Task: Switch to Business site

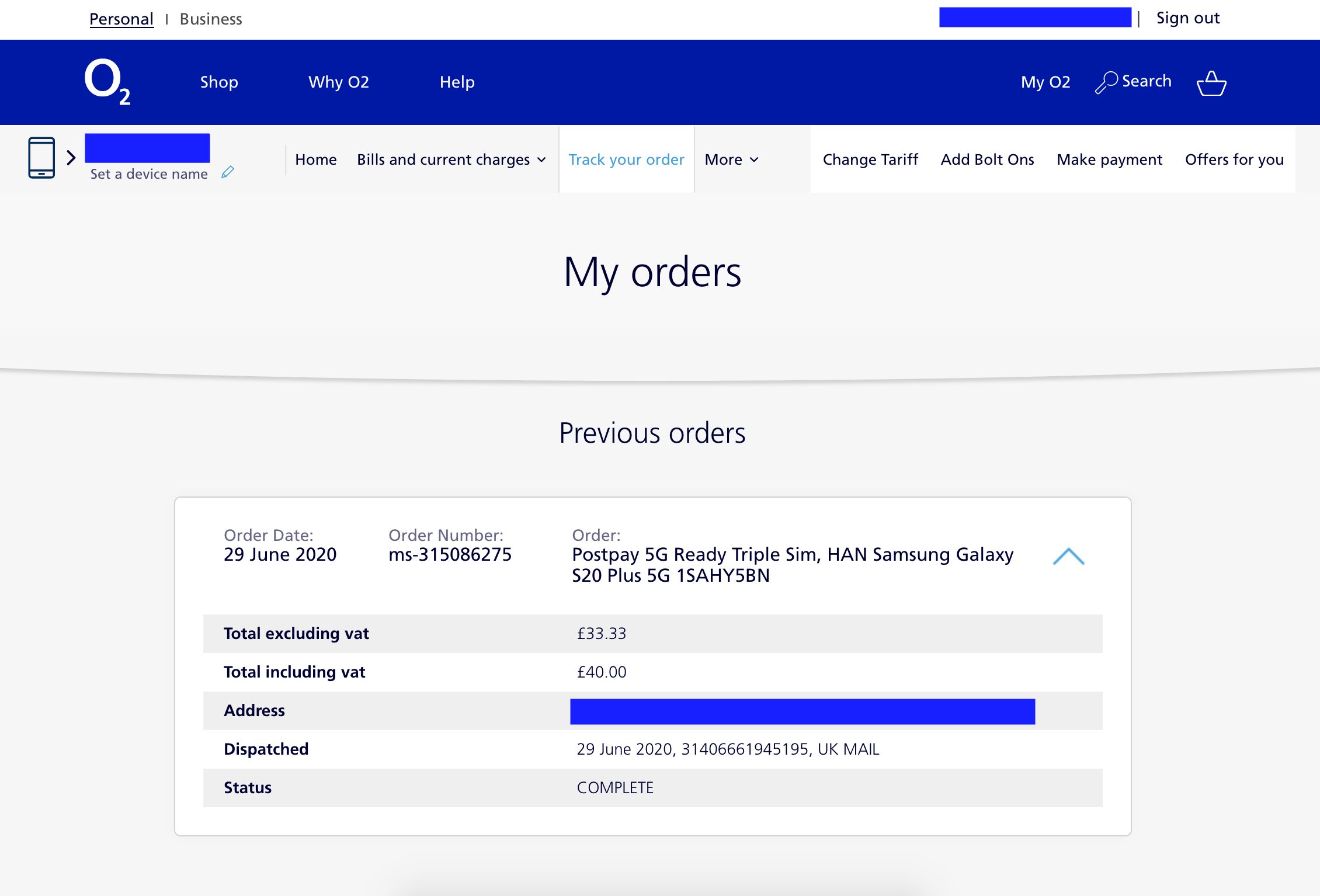Action: pyautogui.click(x=210, y=19)
